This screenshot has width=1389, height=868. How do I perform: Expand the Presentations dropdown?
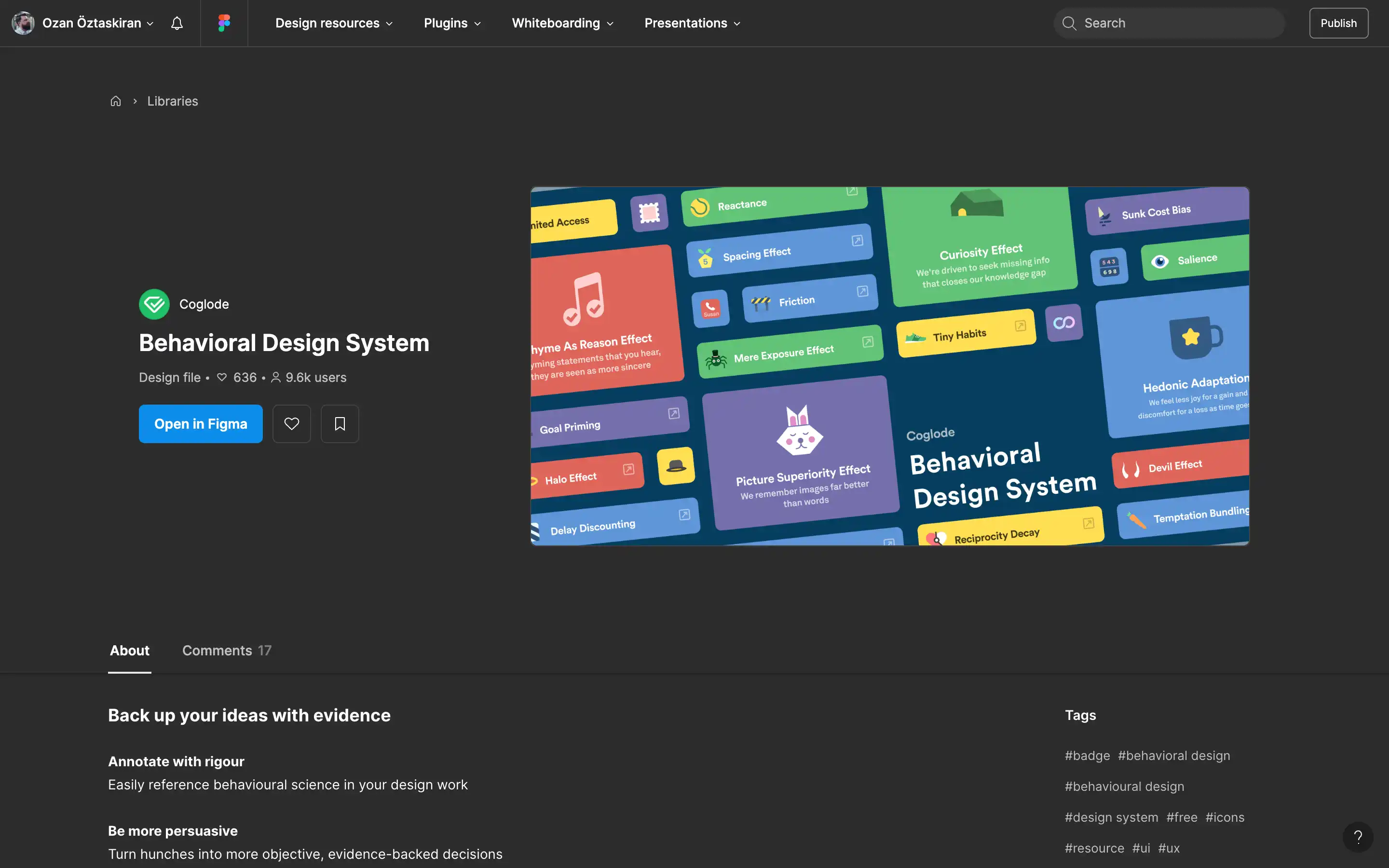click(692, 23)
